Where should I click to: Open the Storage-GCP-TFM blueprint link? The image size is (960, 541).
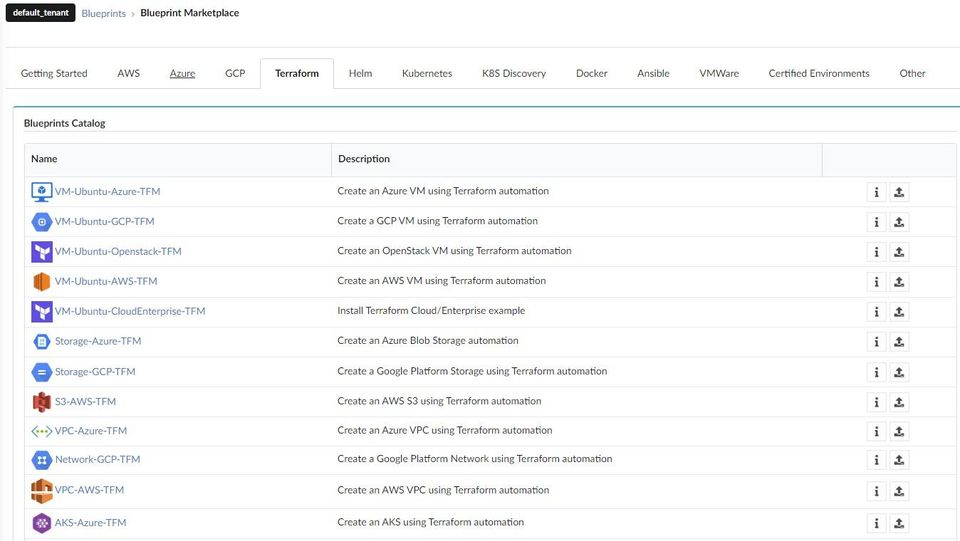click(x=95, y=372)
